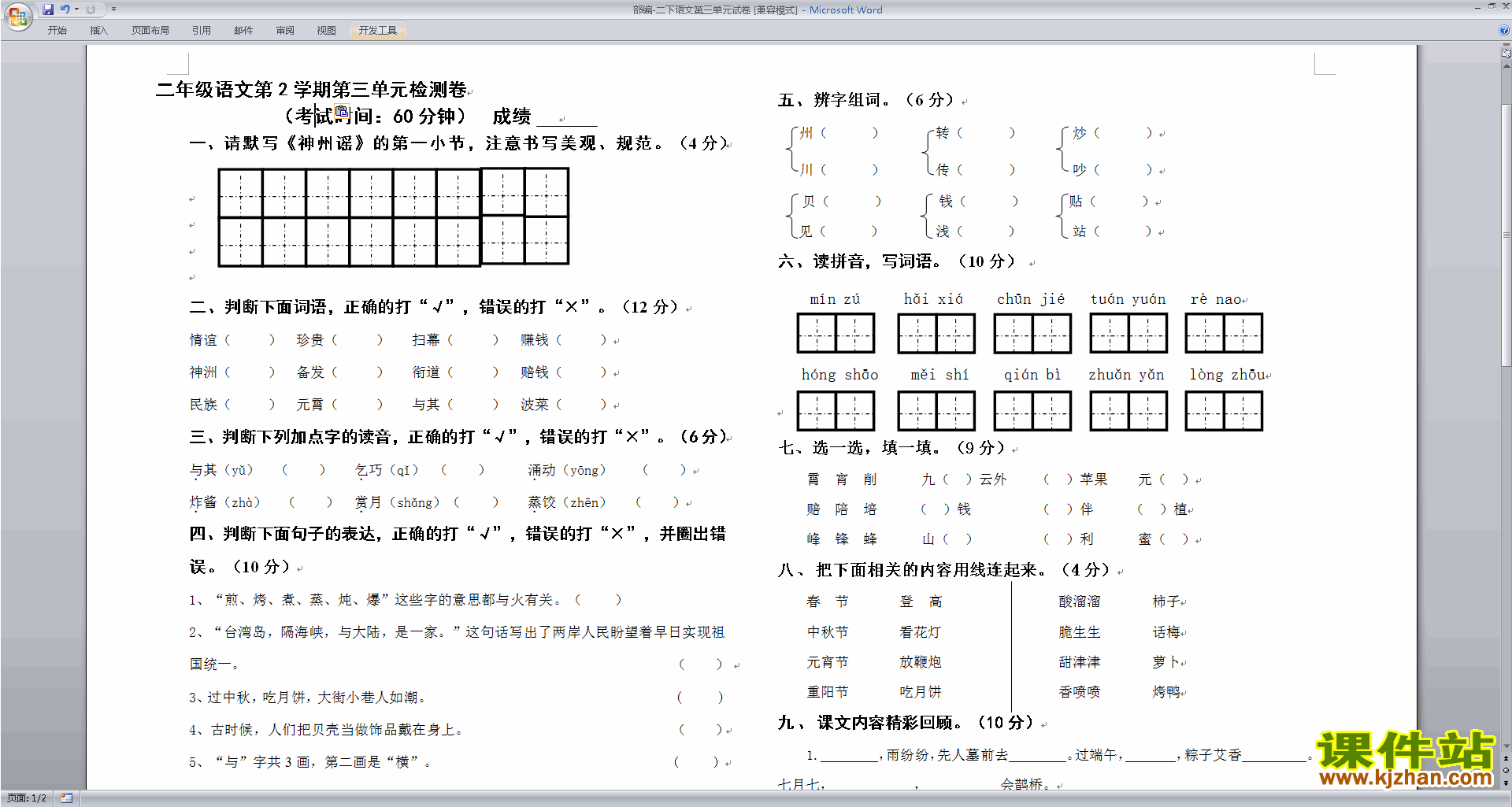The width and height of the screenshot is (1512, 807).
Task: Click the word 情谊 in section two
Action: [203, 340]
